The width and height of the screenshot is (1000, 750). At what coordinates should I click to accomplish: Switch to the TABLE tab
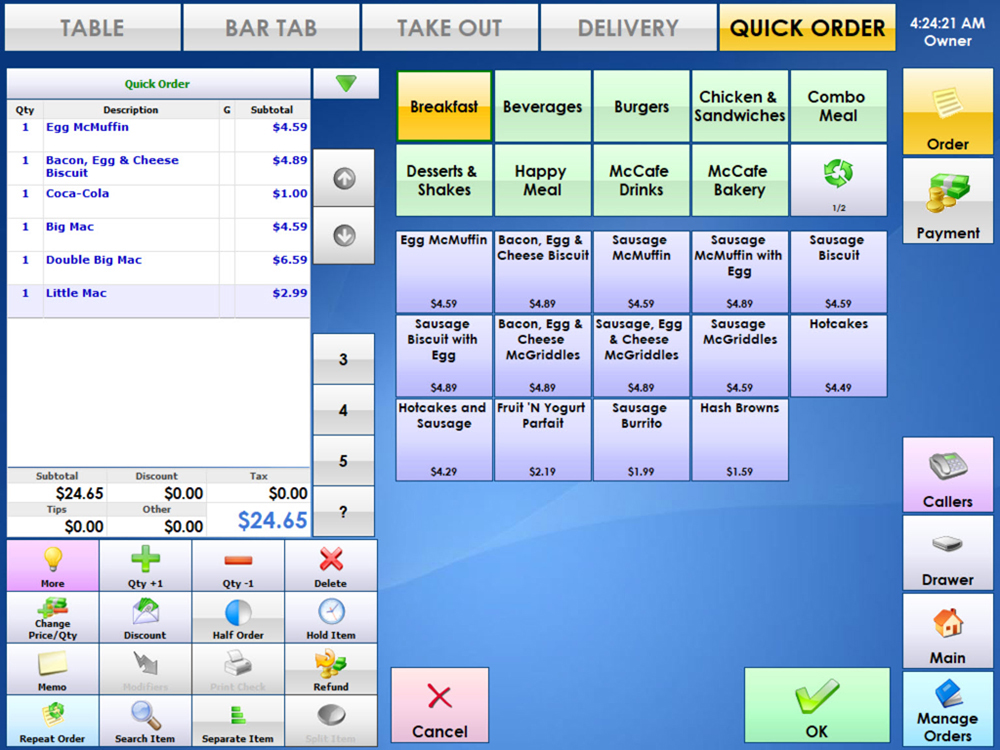coord(92,27)
